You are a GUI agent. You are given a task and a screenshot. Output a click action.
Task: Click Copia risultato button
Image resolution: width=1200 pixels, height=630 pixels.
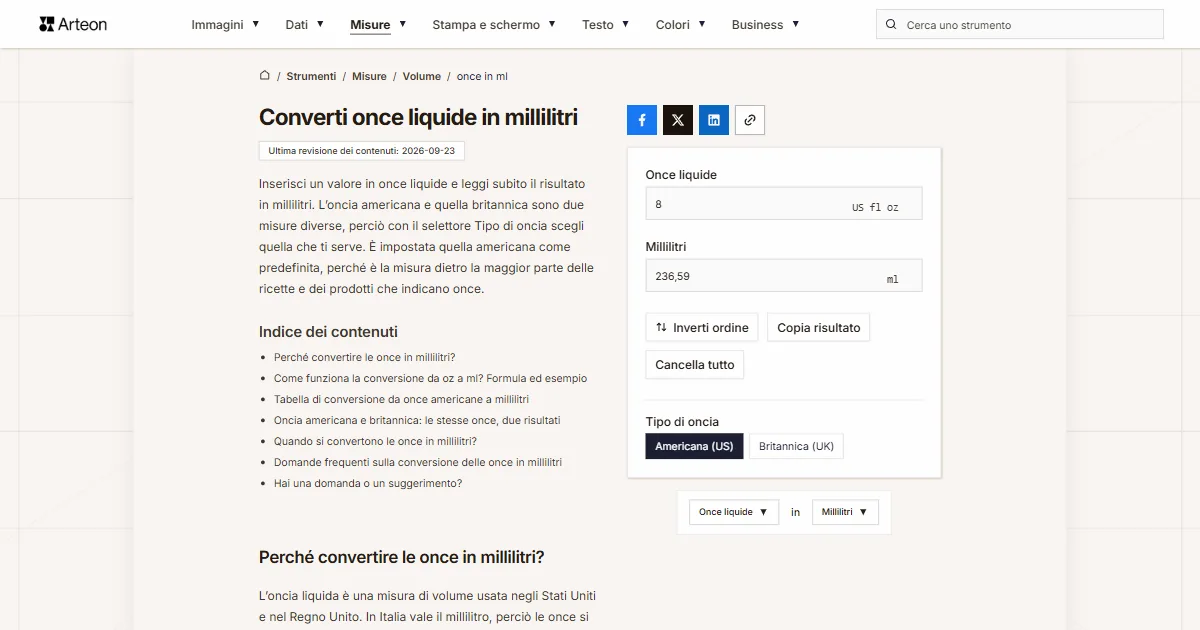coord(819,328)
